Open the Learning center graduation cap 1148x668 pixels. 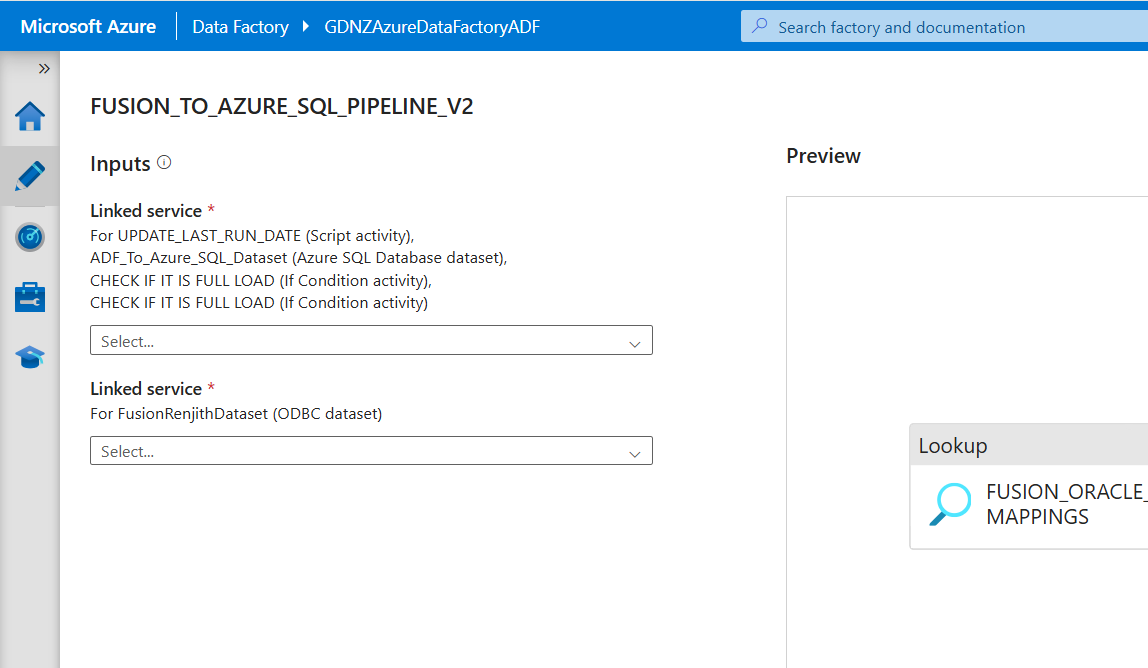point(30,357)
